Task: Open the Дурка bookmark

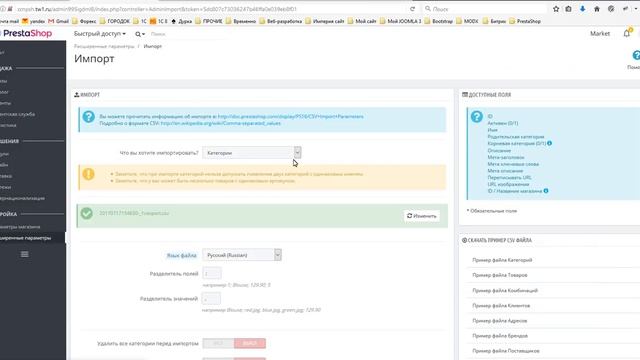Action: [x=182, y=21]
